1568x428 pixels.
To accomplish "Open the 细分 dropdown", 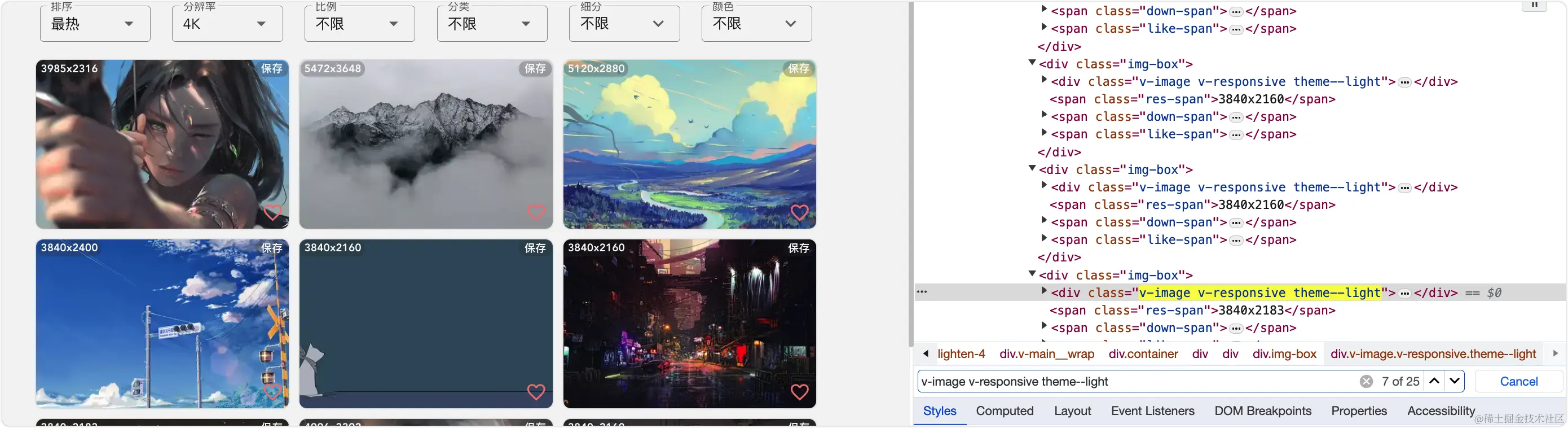I will tap(624, 24).
